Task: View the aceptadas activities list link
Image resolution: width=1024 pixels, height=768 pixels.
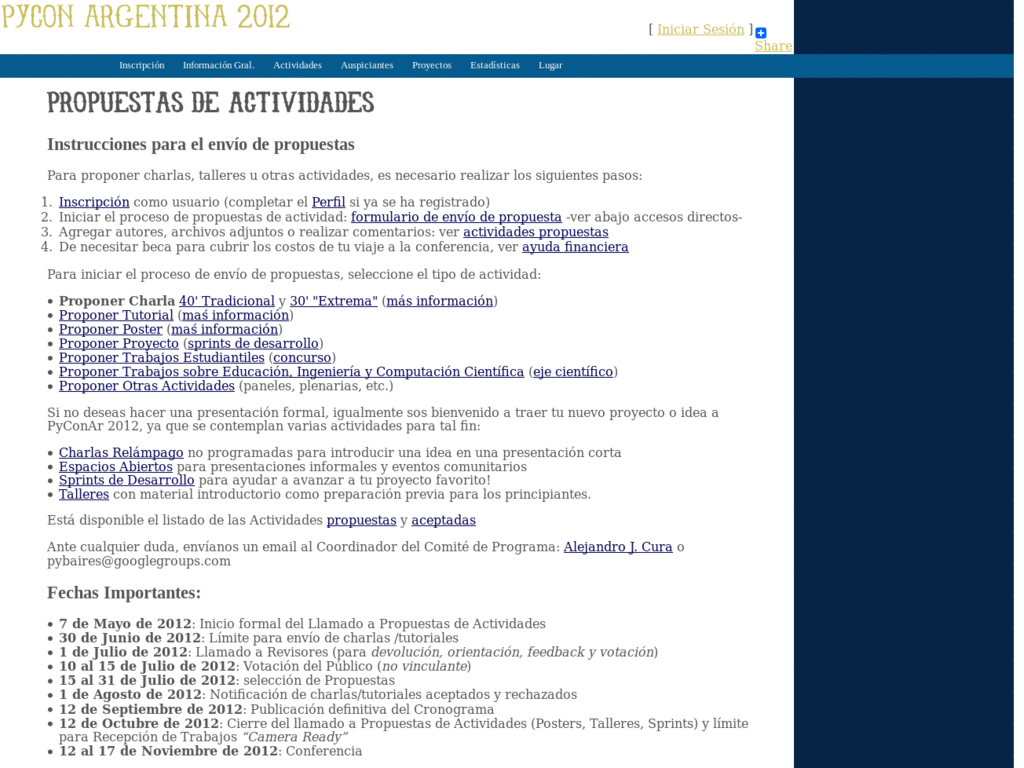Action: (x=443, y=520)
